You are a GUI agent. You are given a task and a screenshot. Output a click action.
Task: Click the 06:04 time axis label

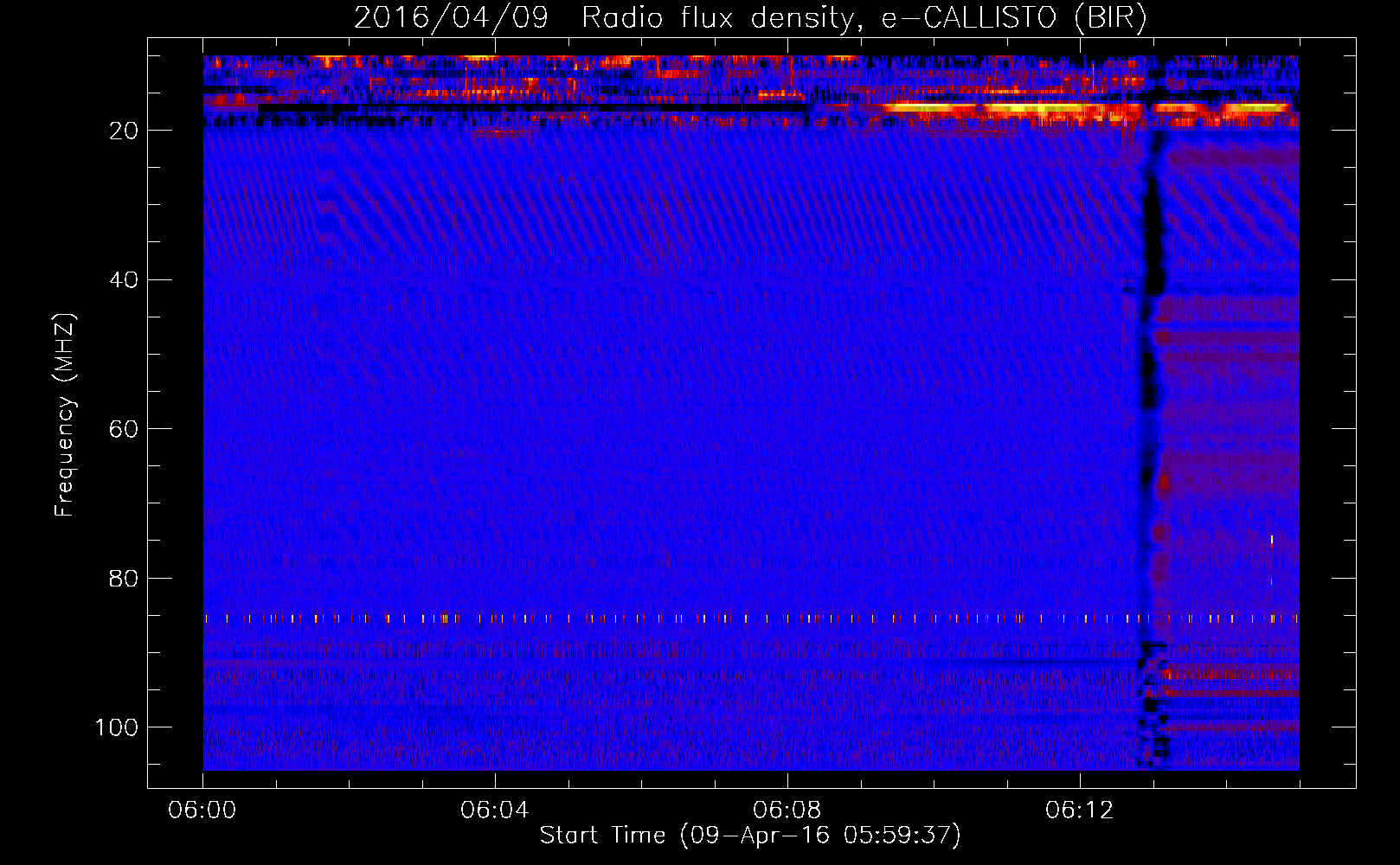[x=495, y=811]
